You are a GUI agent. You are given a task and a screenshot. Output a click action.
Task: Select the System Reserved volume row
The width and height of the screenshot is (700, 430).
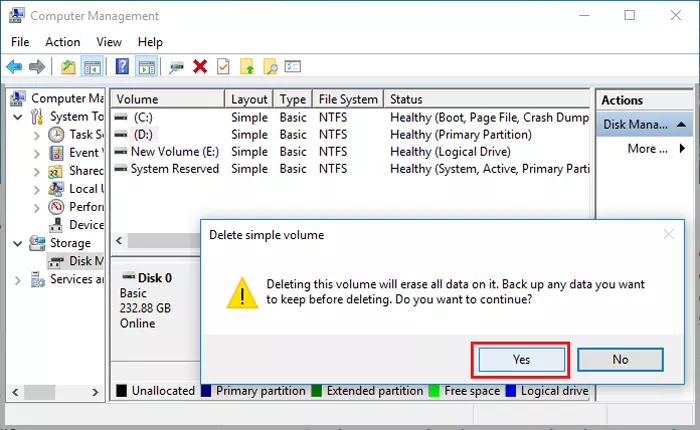(x=350, y=169)
